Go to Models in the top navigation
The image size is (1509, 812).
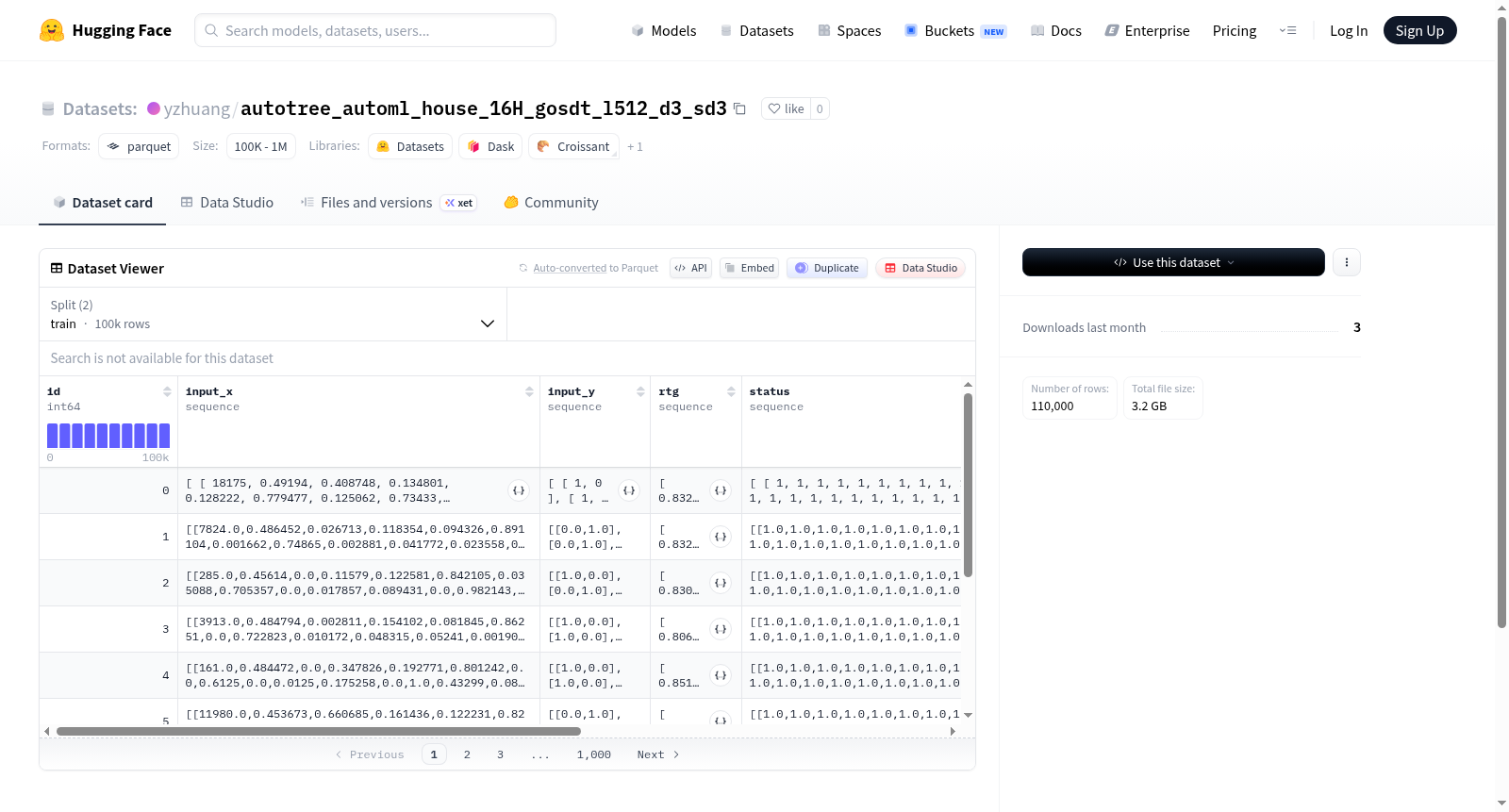pyautogui.click(x=664, y=30)
